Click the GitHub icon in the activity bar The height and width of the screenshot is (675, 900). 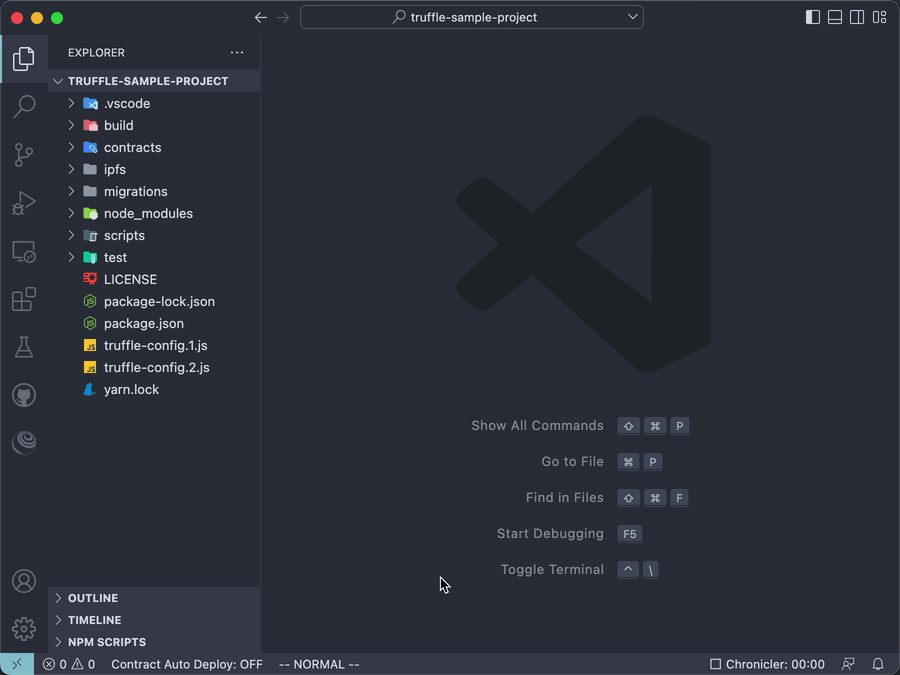point(24,395)
